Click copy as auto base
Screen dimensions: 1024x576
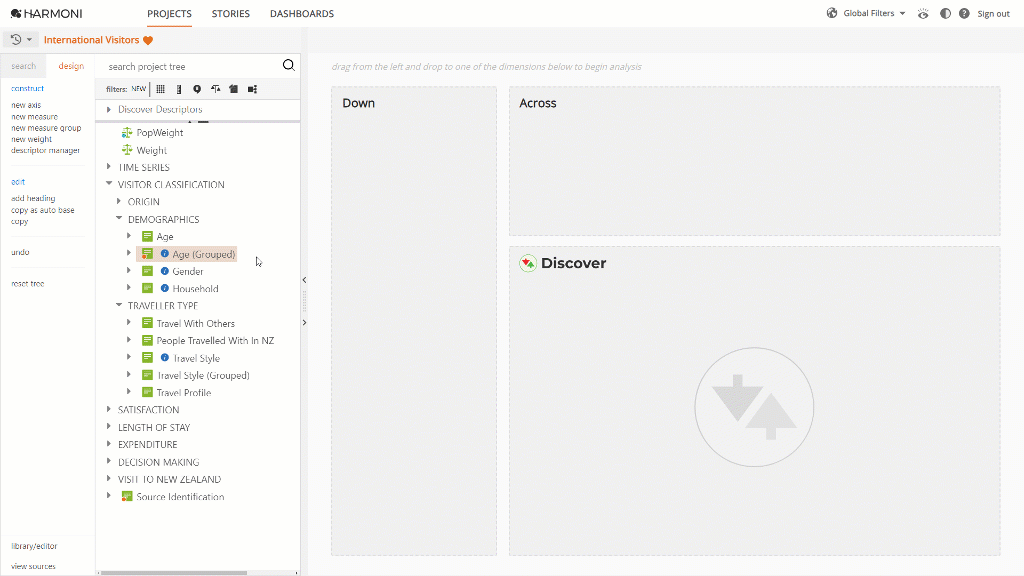(43, 210)
